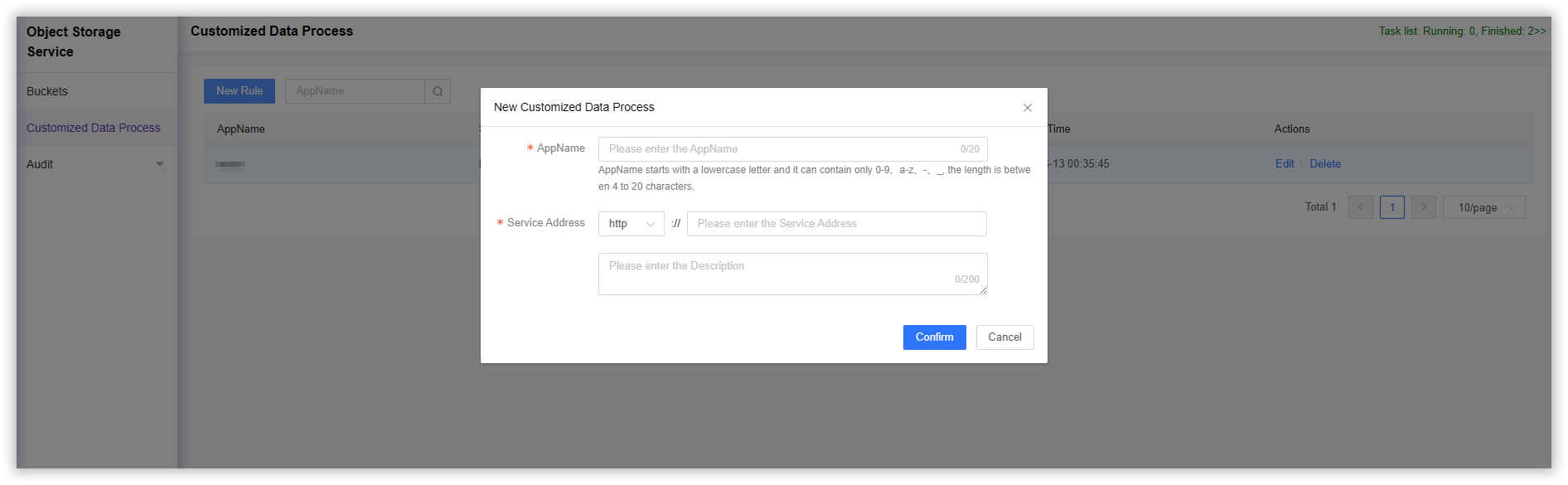Click the Edit link in Actions
This screenshot has width=1568, height=485.
1285,164
